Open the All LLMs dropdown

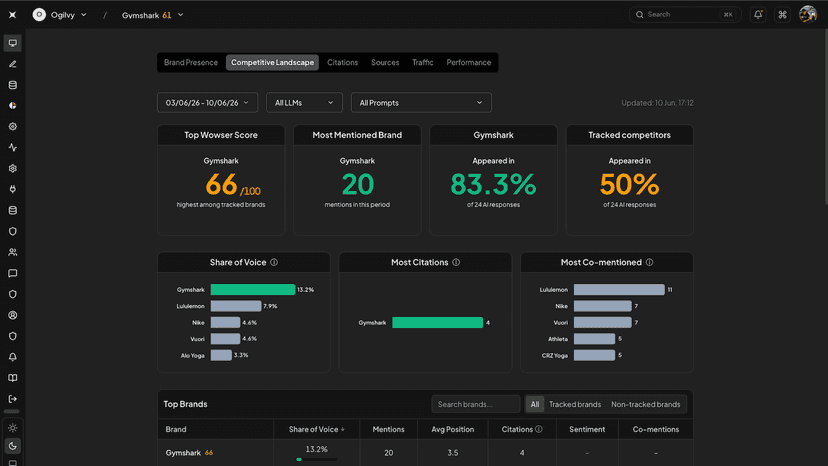[x=304, y=102]
